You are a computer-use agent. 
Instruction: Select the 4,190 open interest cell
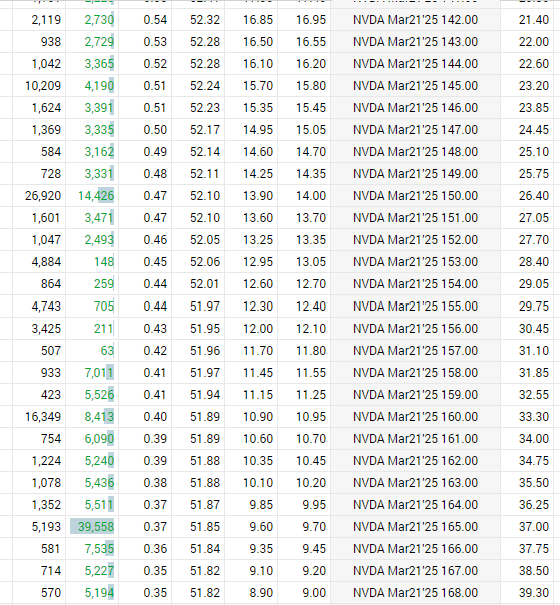click(x=92, y=86)
